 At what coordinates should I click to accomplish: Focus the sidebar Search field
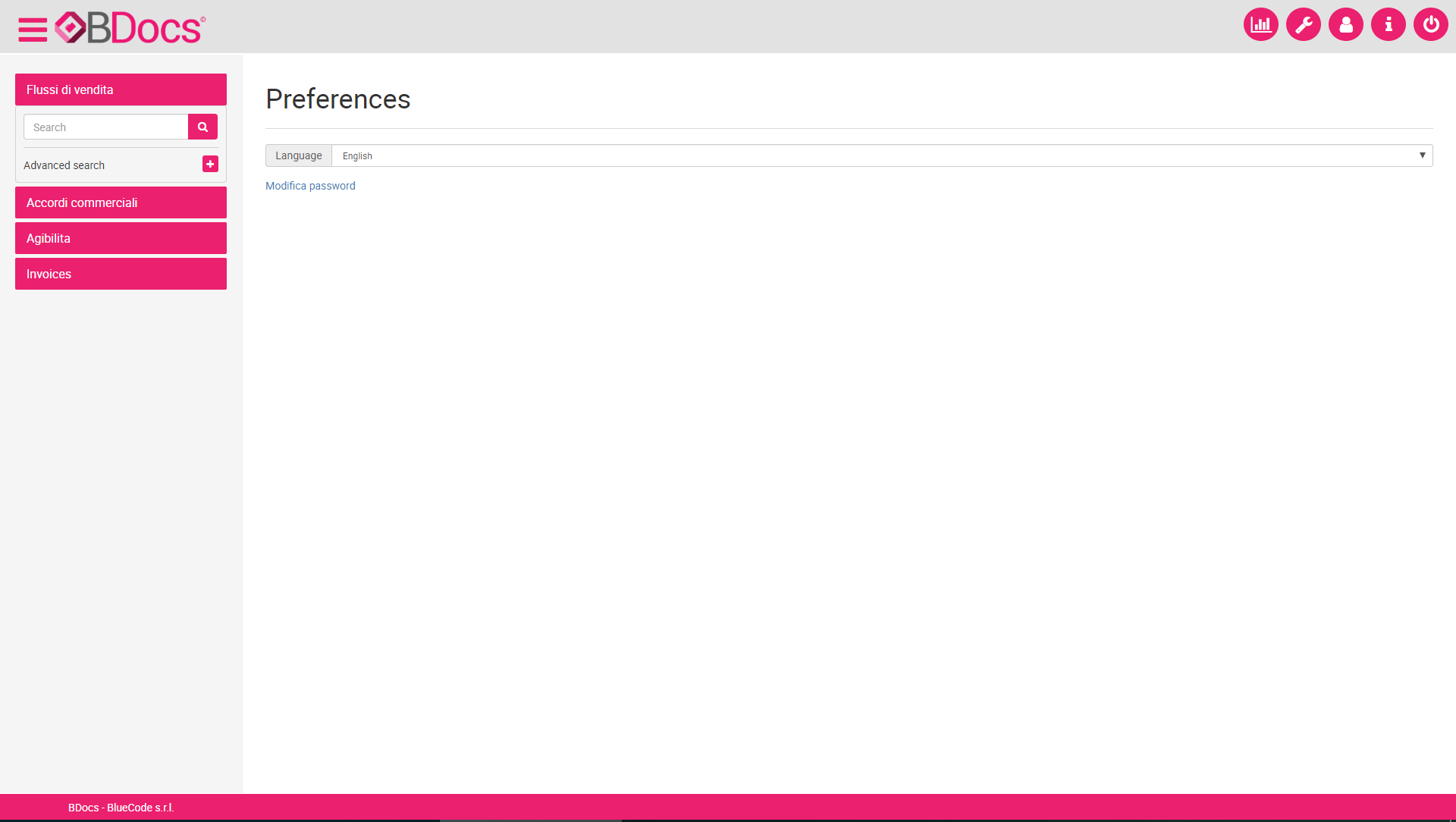pos(105,127)
